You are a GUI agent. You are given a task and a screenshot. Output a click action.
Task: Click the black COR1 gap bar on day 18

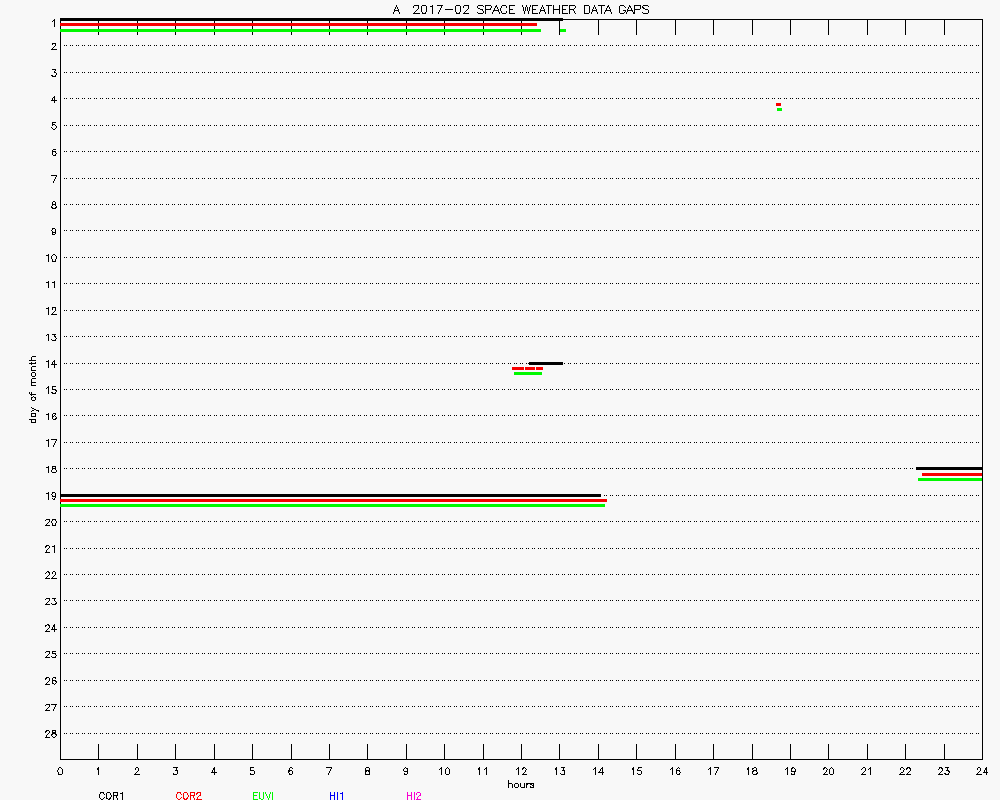click(x=949, y=468)
